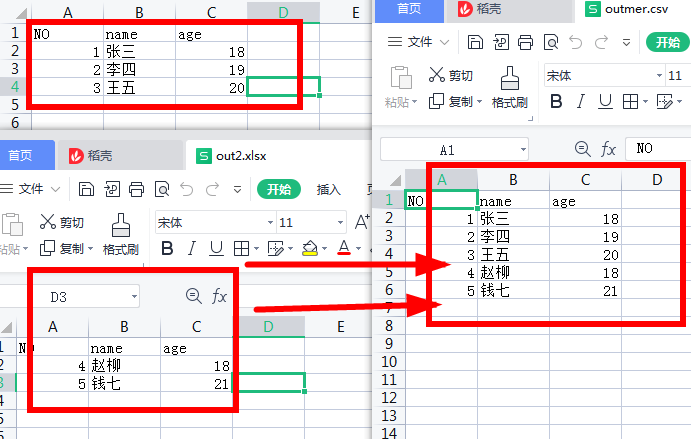691x439 pixels.
Task: Click 格式刷 format painter in outmer.csv
Action: pyautogui.click(x=509, y=87)
